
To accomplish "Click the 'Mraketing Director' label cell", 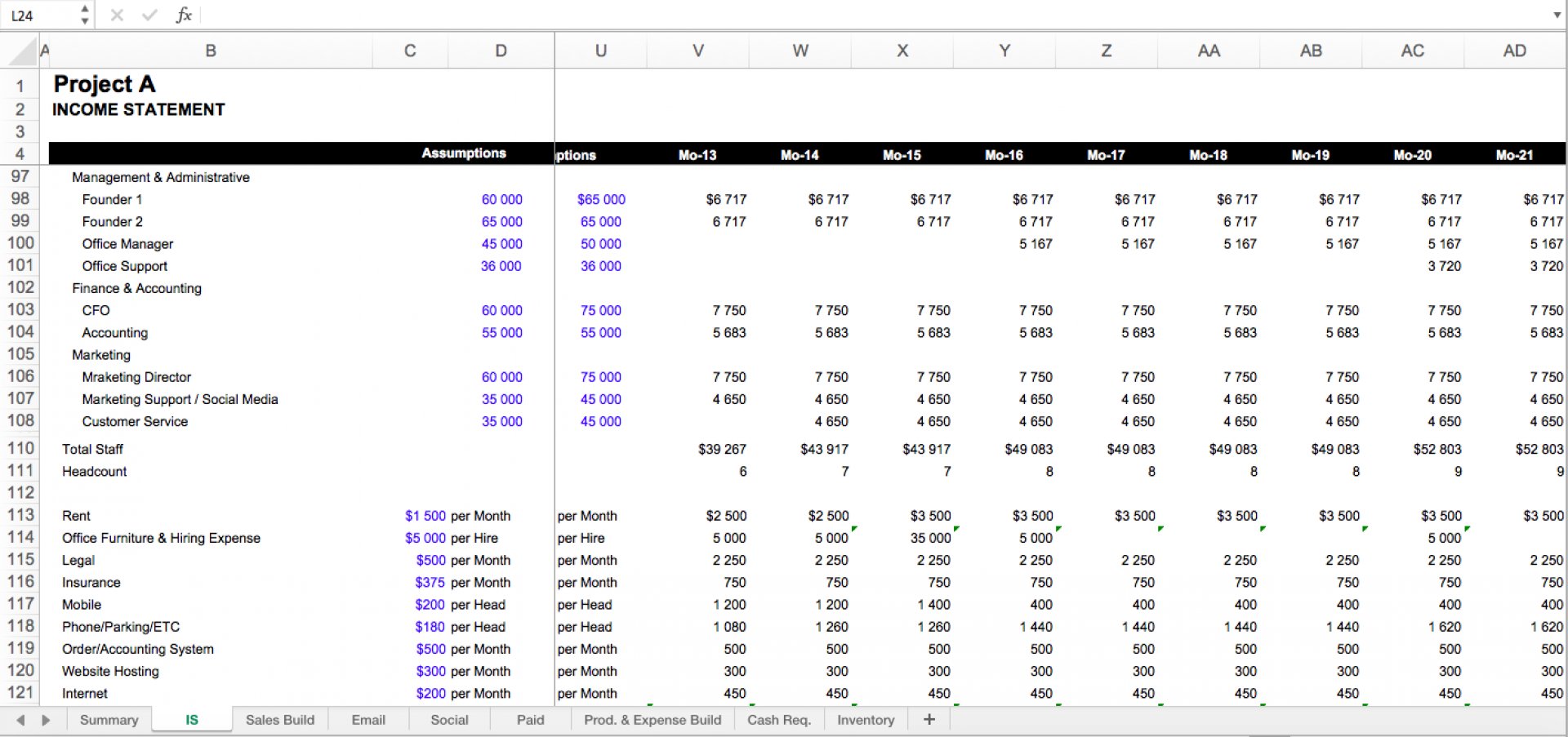I will point(136,377).
